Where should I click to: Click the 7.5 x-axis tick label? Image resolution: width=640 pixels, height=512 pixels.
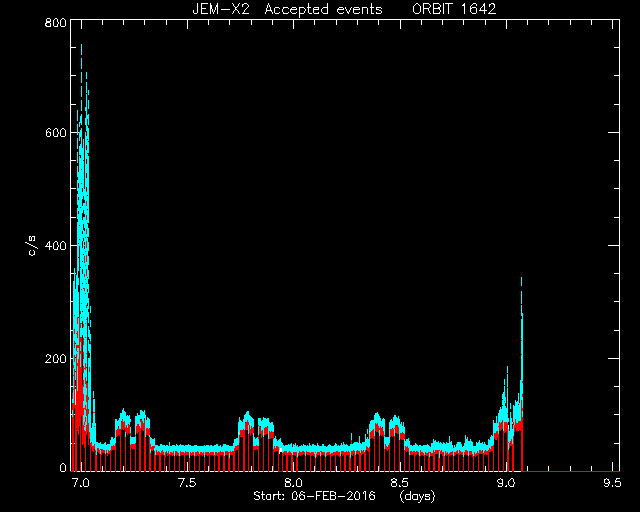pos(187,483)
